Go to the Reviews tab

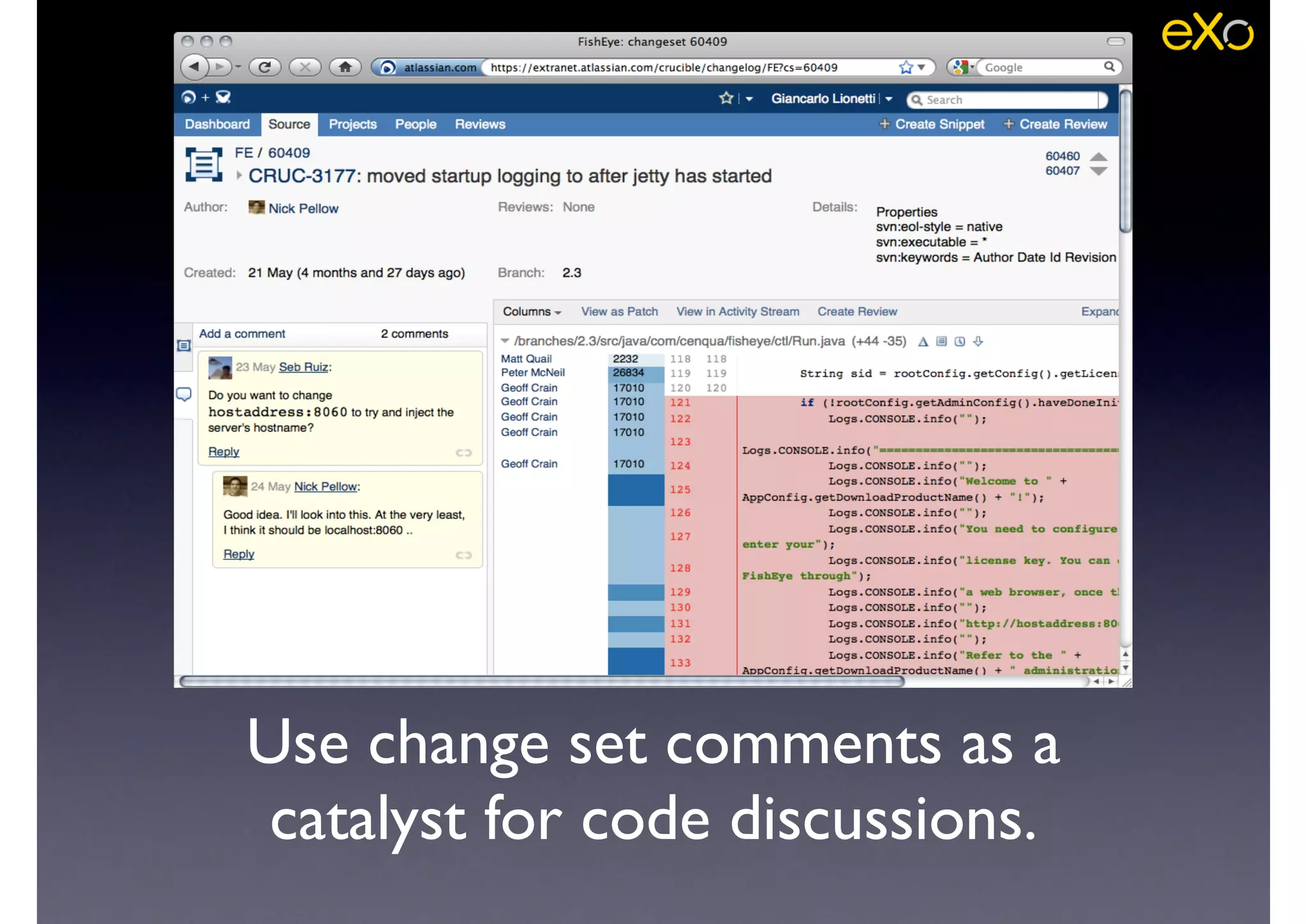[x=480, y=124]
